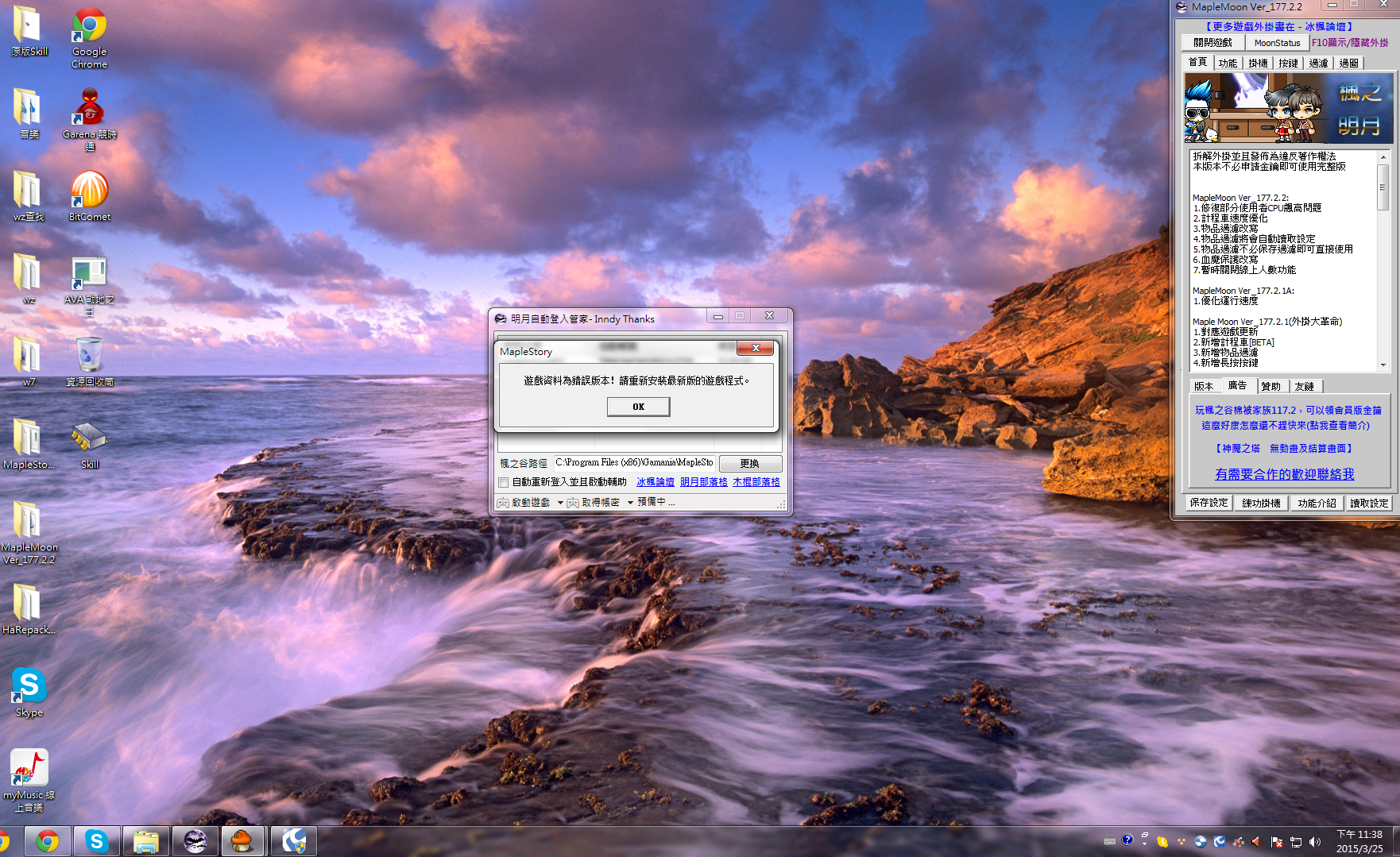Switch to the 功能 tab
The image size is (1400, 857).
(x=1228, y=63)
